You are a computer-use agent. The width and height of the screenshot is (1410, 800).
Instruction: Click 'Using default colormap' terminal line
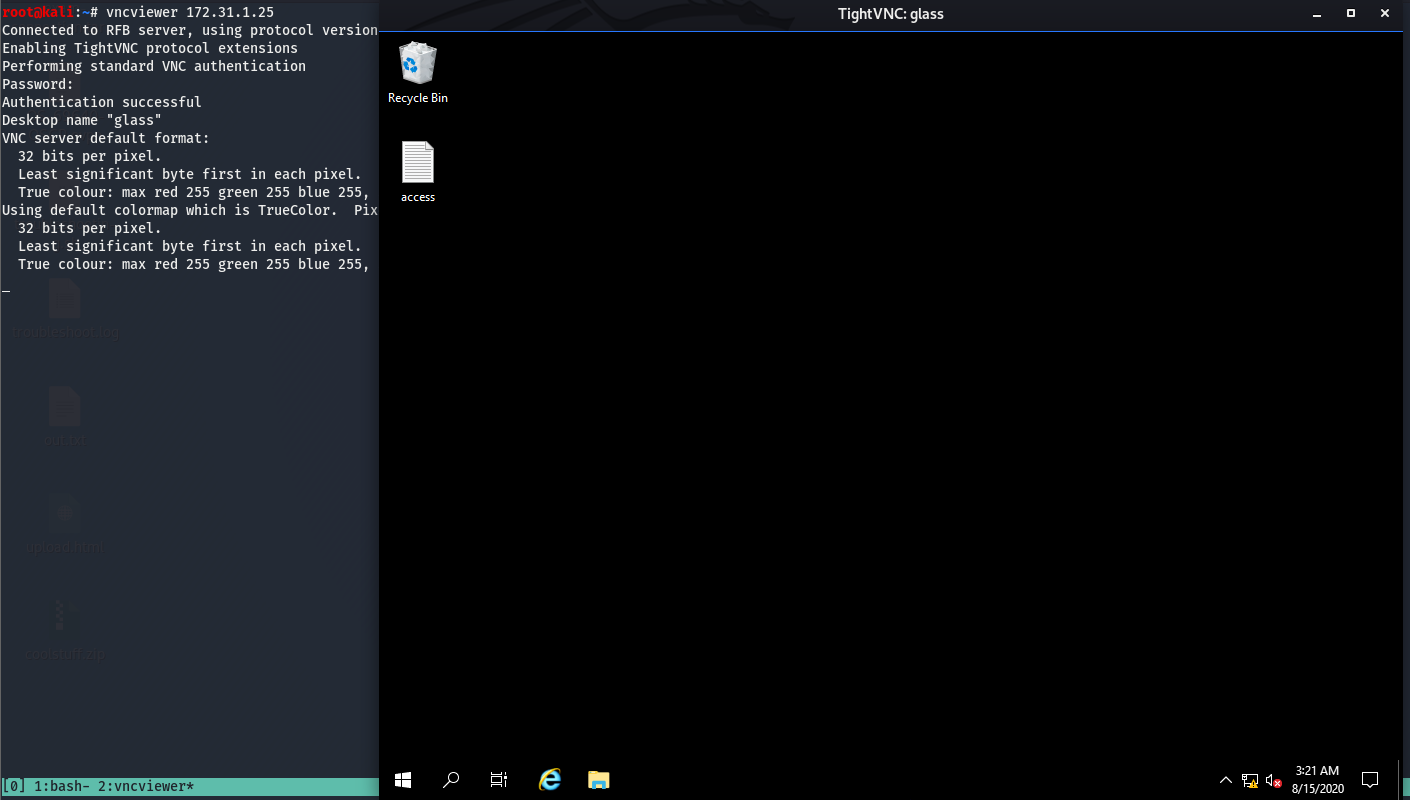190,210
